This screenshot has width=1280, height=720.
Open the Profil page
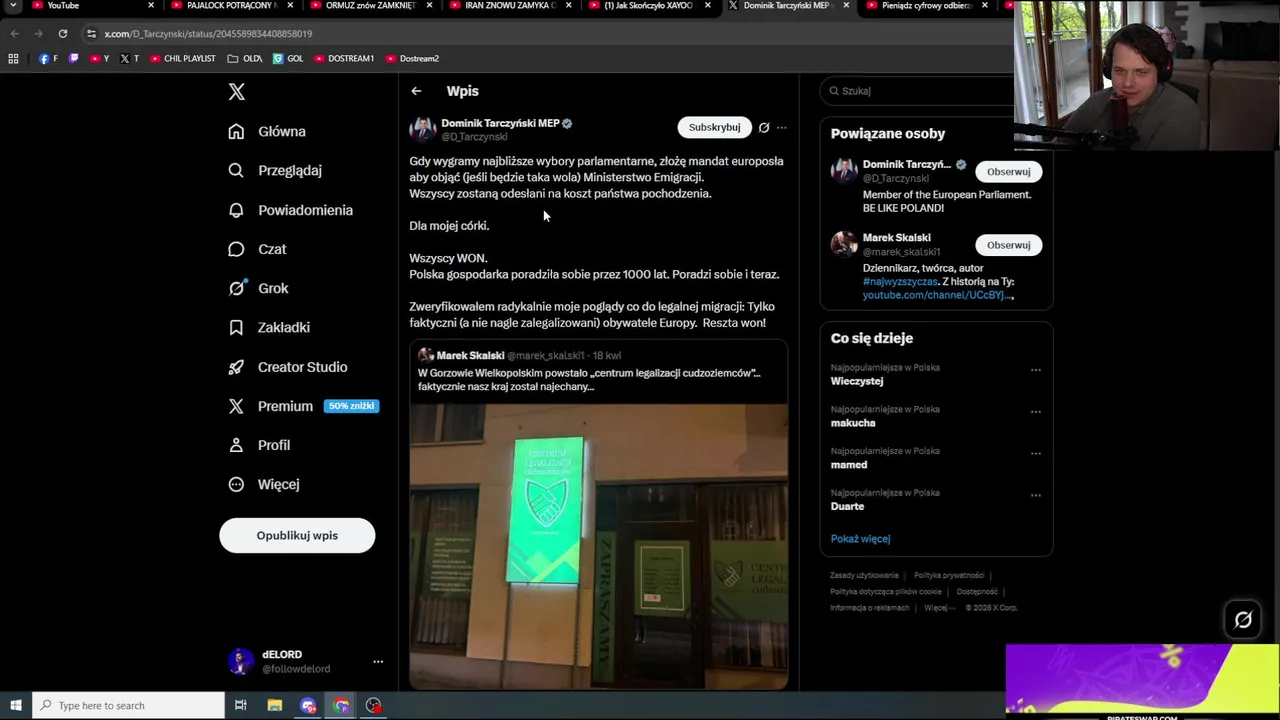pos(259,445)
